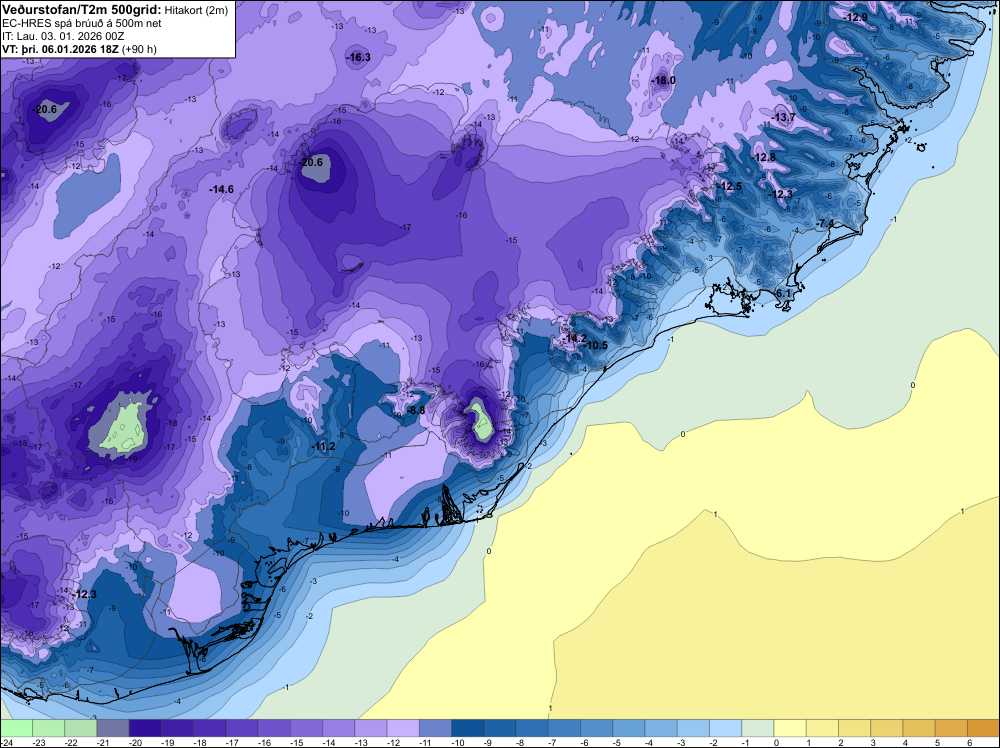
Task: Click the legend tick label '-24'
Action: tap(8, 743)
